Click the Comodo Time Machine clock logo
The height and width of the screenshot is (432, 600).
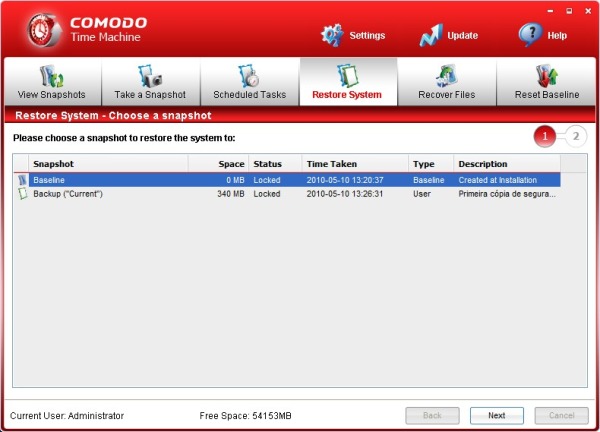(44, 31)
